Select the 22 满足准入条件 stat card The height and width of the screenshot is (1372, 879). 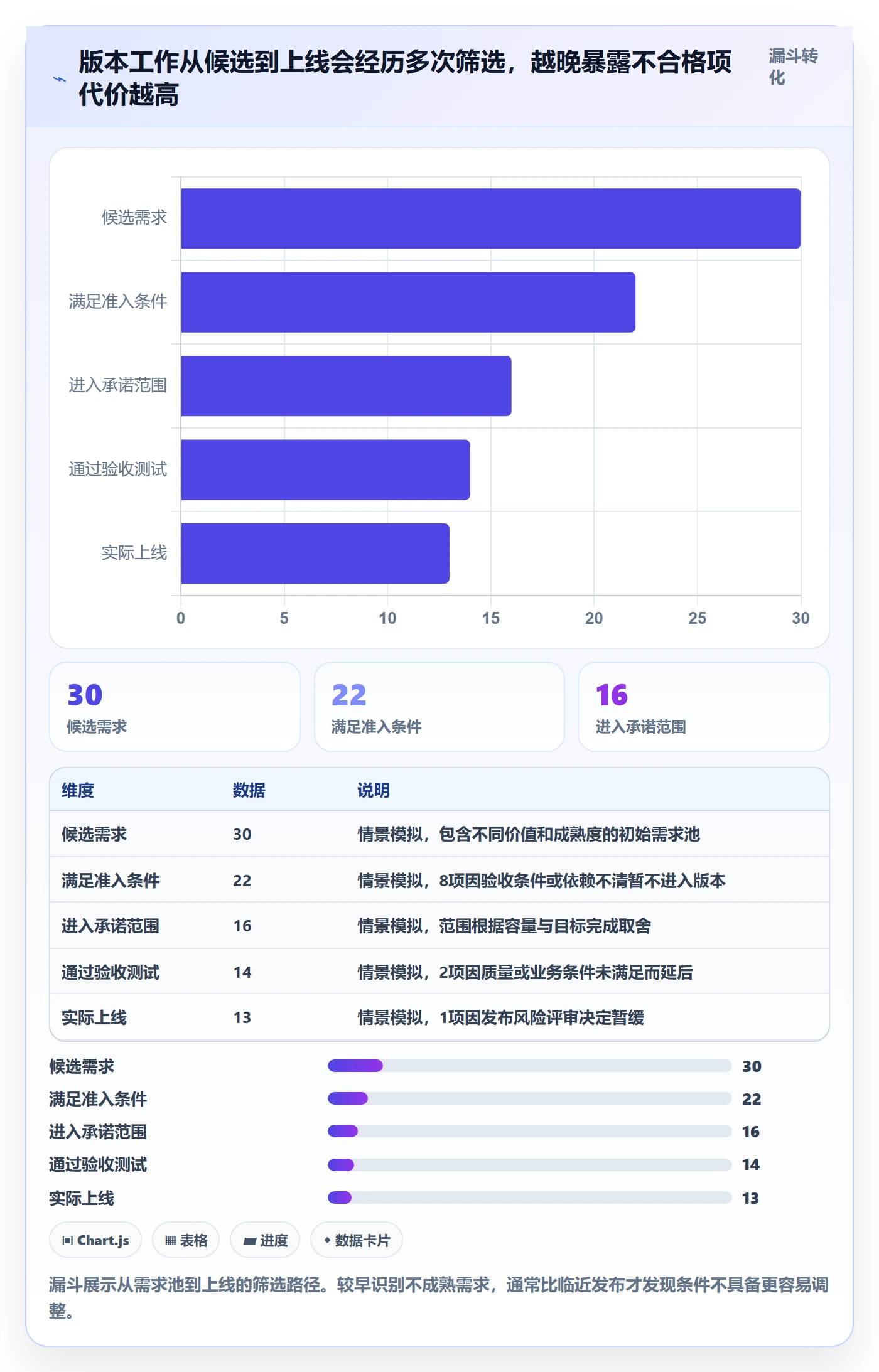[439, 707]
